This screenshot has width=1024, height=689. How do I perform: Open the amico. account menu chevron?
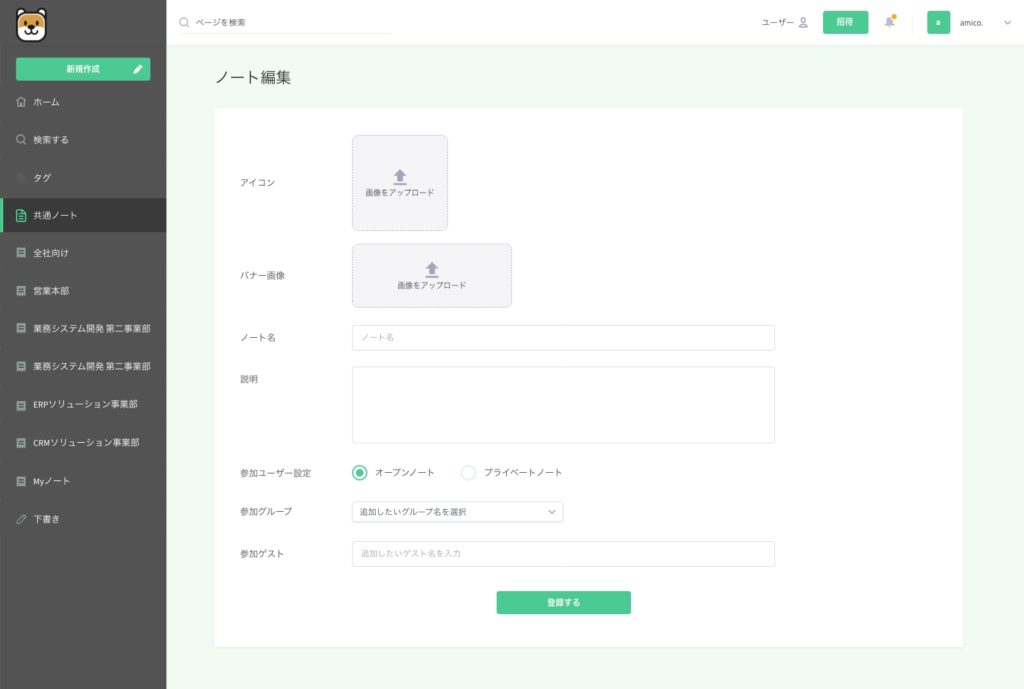[x=1007, y=22]
